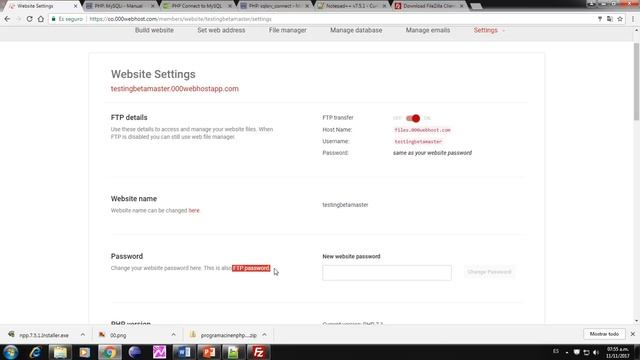Open the browser home page icon
Screen dimensions: 640x360
[x=41, y=19]
